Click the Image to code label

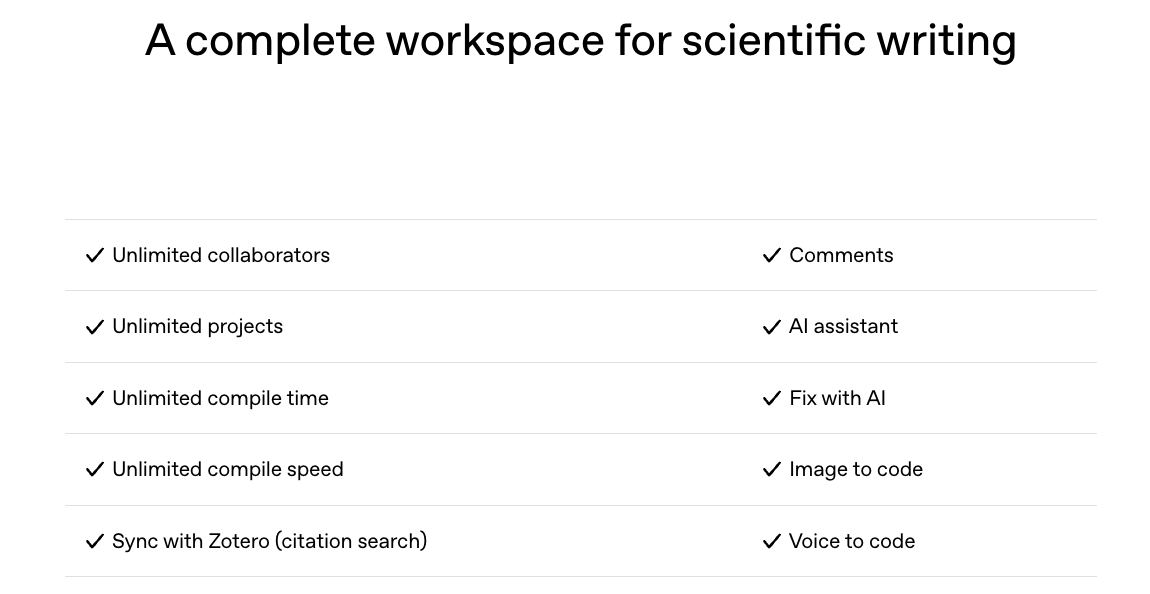pos(855,469)
